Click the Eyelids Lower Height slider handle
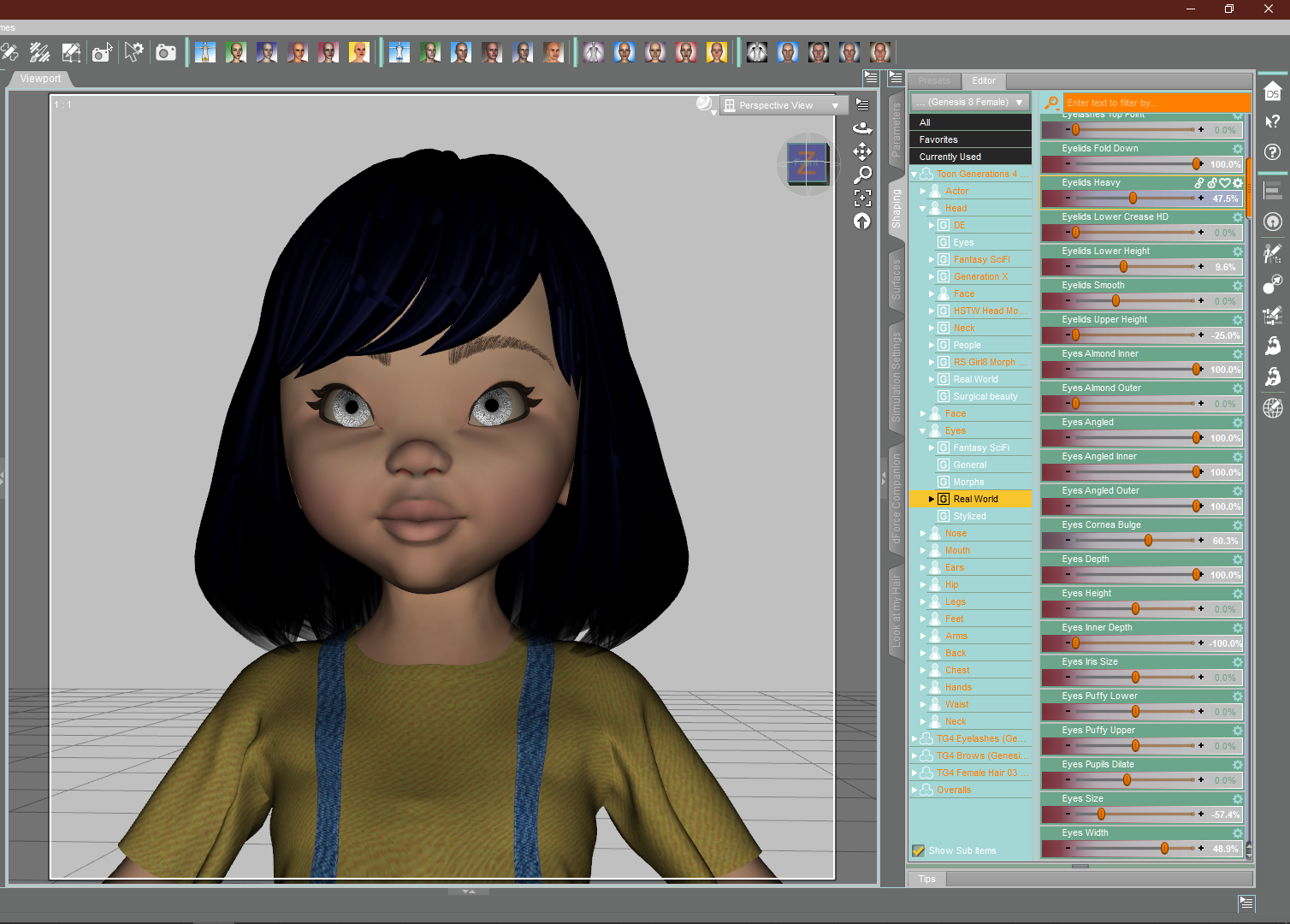1290x924 pixels. (1123, 267)
